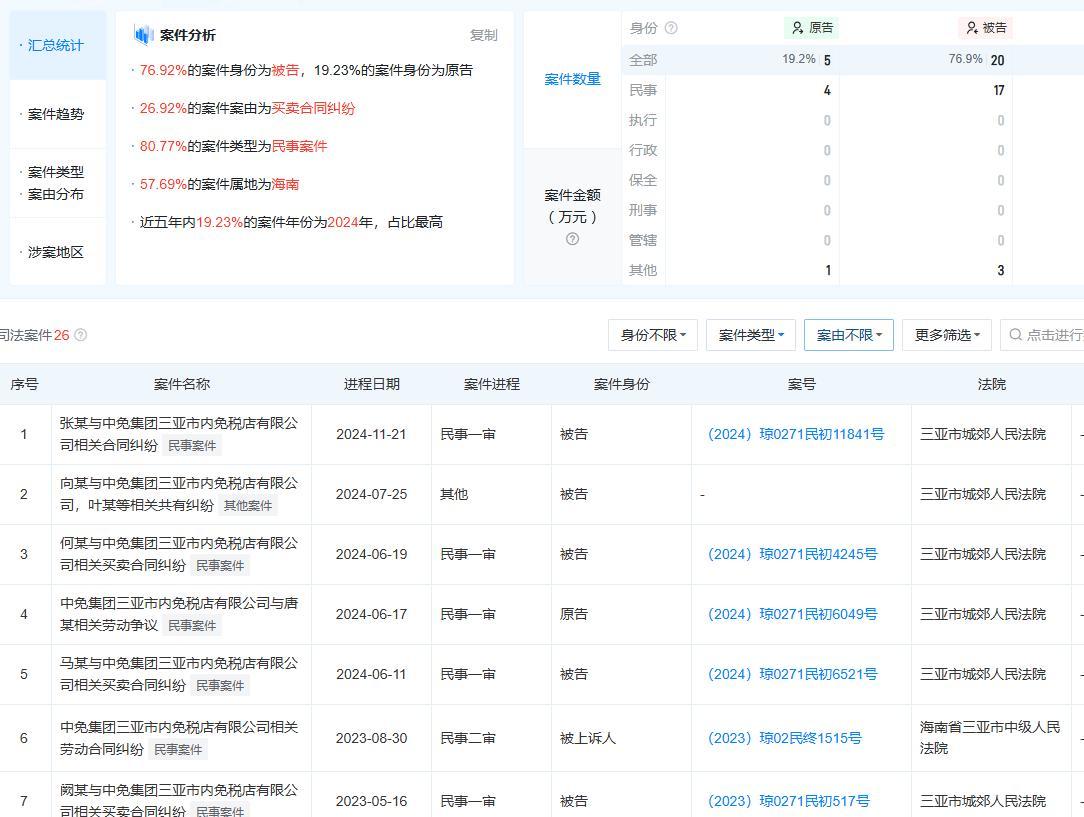Screen dimensions: 1084x817
Task: Click the 原告 person icon
Action: 797,28
